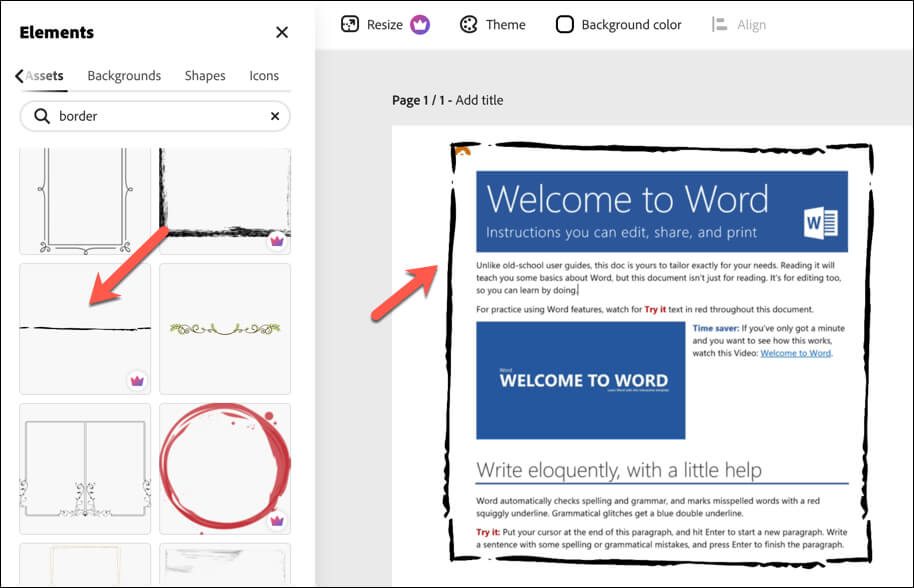
Task: Open the Shapes tab
Action: [205, 76]
